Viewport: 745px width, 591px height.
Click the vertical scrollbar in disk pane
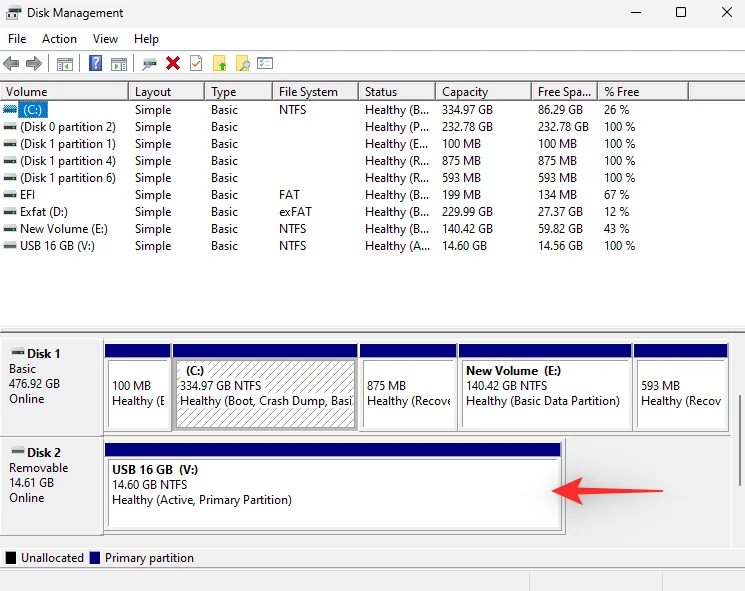point(739,440)
